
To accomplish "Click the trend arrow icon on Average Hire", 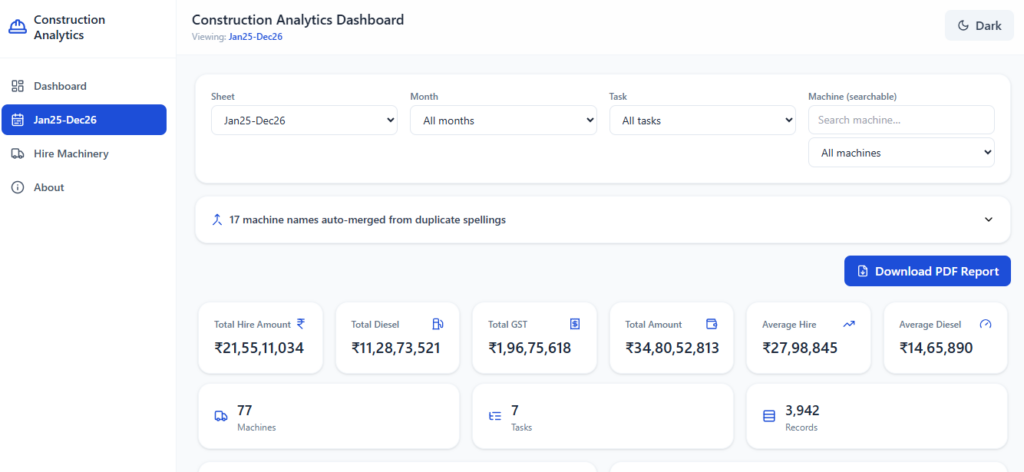I will pyautogui.click(x=849, y=324).
